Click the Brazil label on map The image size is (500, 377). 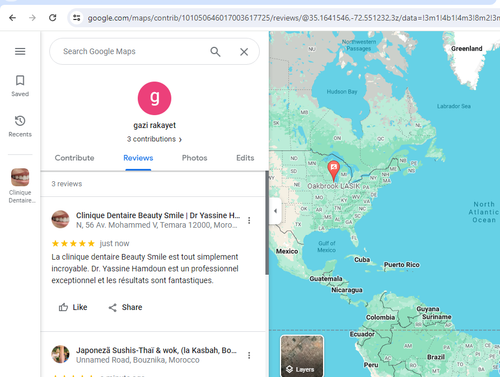(x=436, y=357)
